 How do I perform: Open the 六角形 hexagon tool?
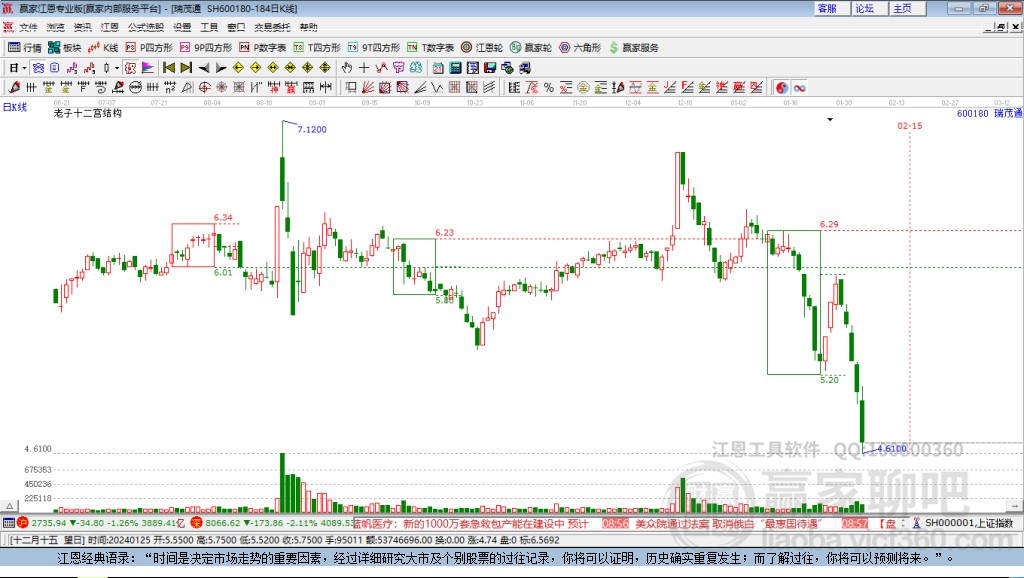point(580,48)
